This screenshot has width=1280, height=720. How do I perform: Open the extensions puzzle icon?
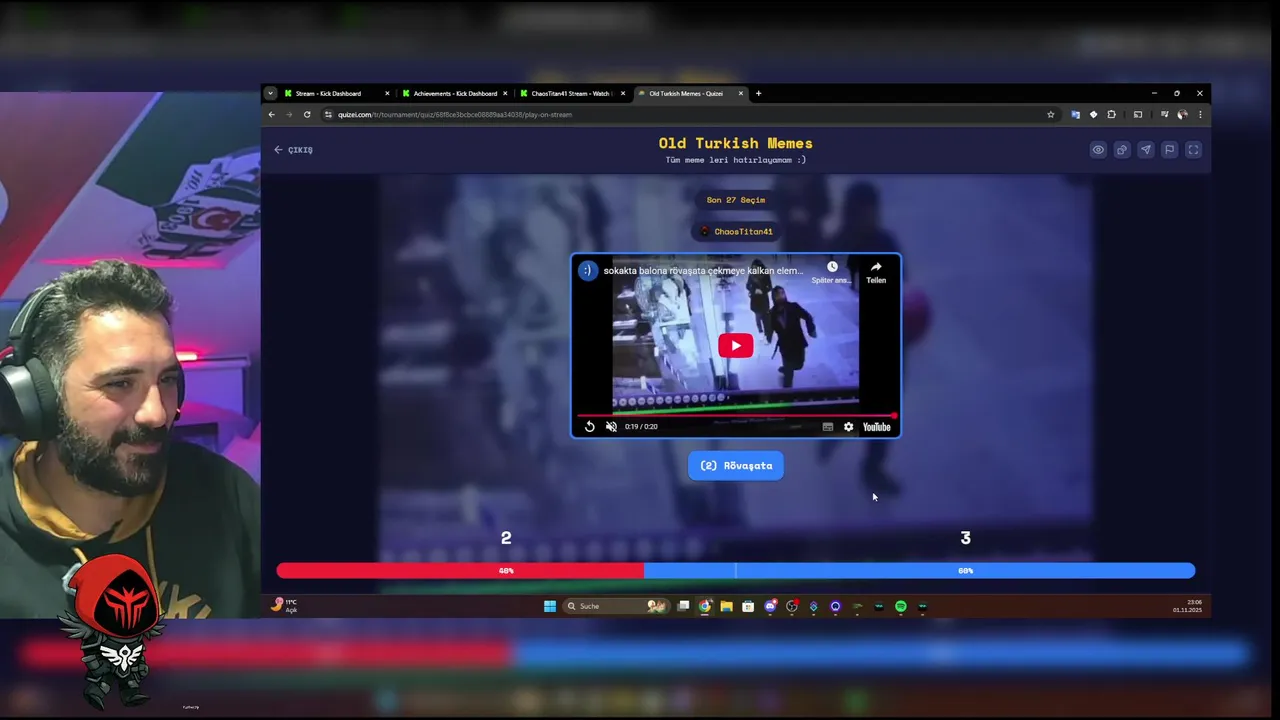point(1111,115)
